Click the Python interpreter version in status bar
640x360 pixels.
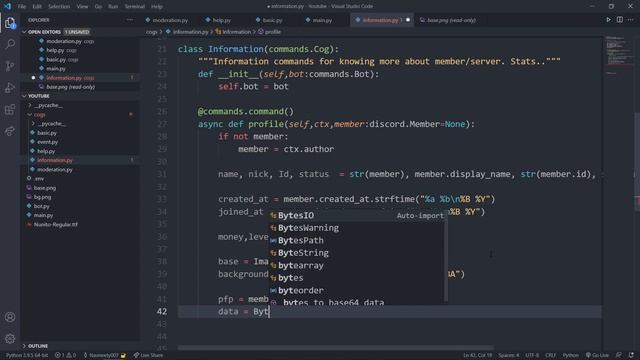[27, 356]
